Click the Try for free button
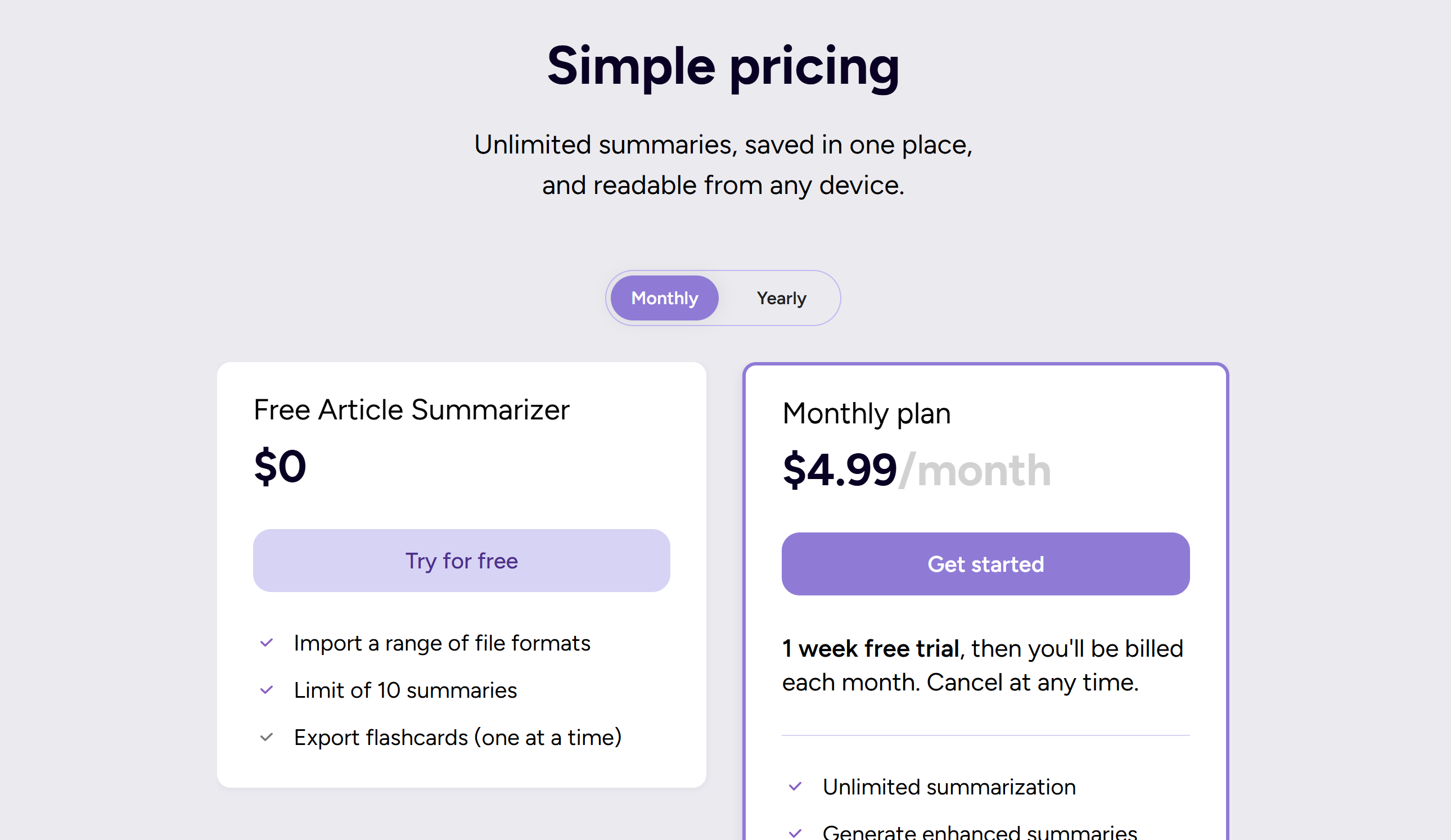The width and height of the screenshot is (1451, 840). click(462, 561)
